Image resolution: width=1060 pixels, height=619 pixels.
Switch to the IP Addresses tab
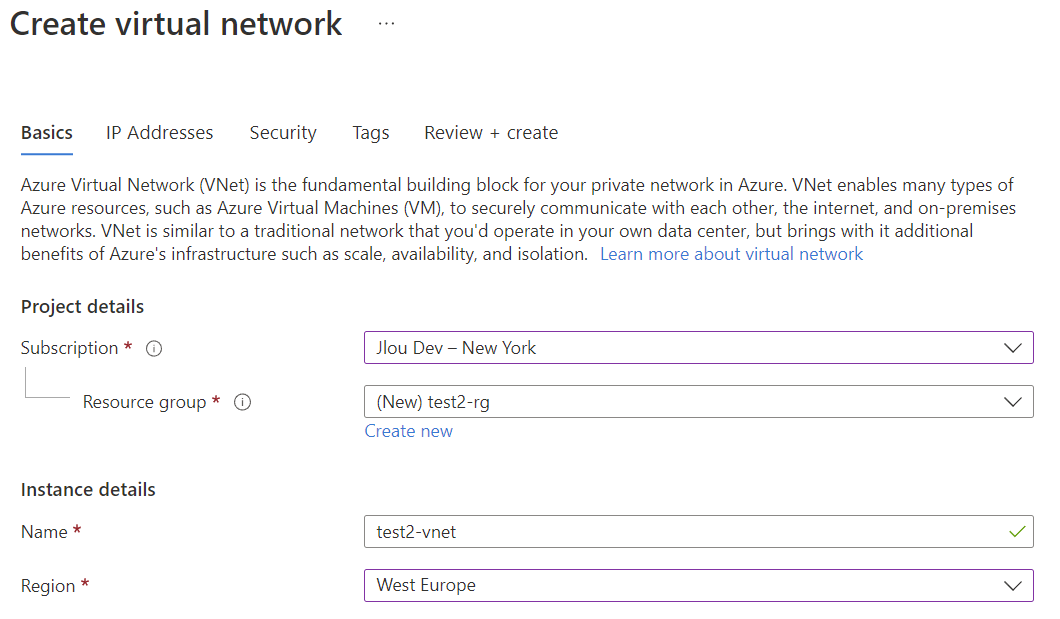click(160, 132)
